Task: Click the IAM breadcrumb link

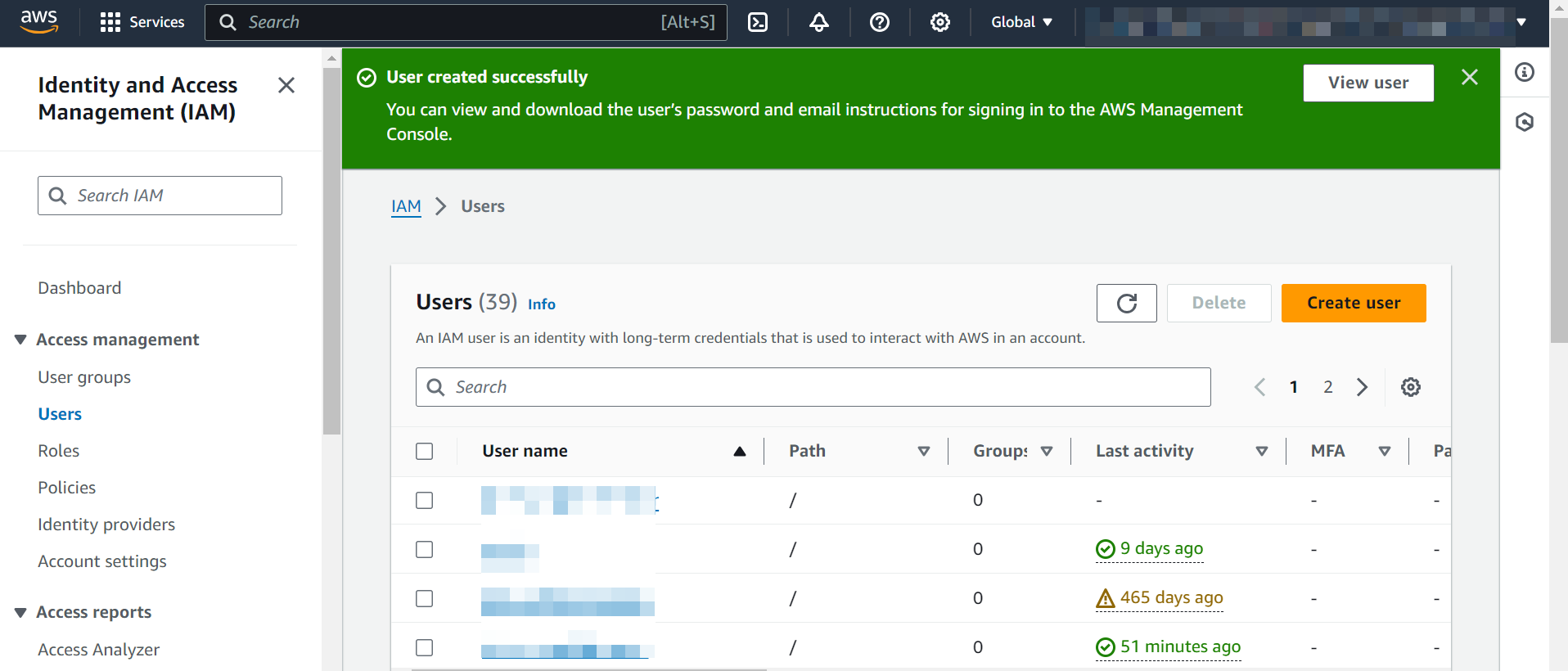Action: click(406, 206)
